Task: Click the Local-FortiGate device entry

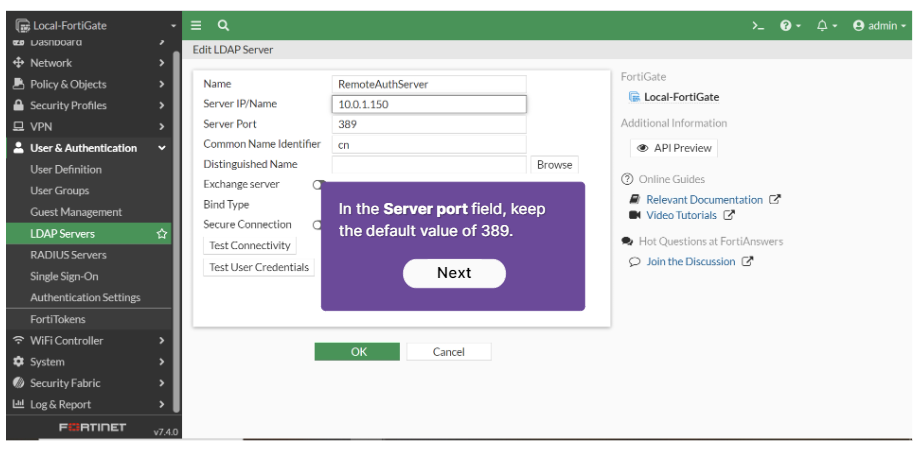Action: pyautogui.click(x=674, y=97)
